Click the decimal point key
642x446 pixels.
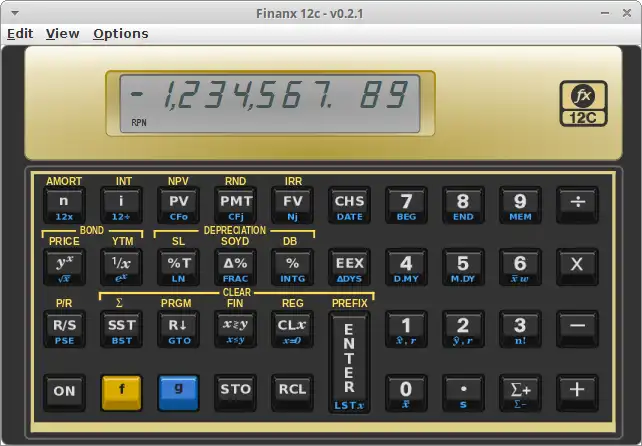tap(463, 392)
